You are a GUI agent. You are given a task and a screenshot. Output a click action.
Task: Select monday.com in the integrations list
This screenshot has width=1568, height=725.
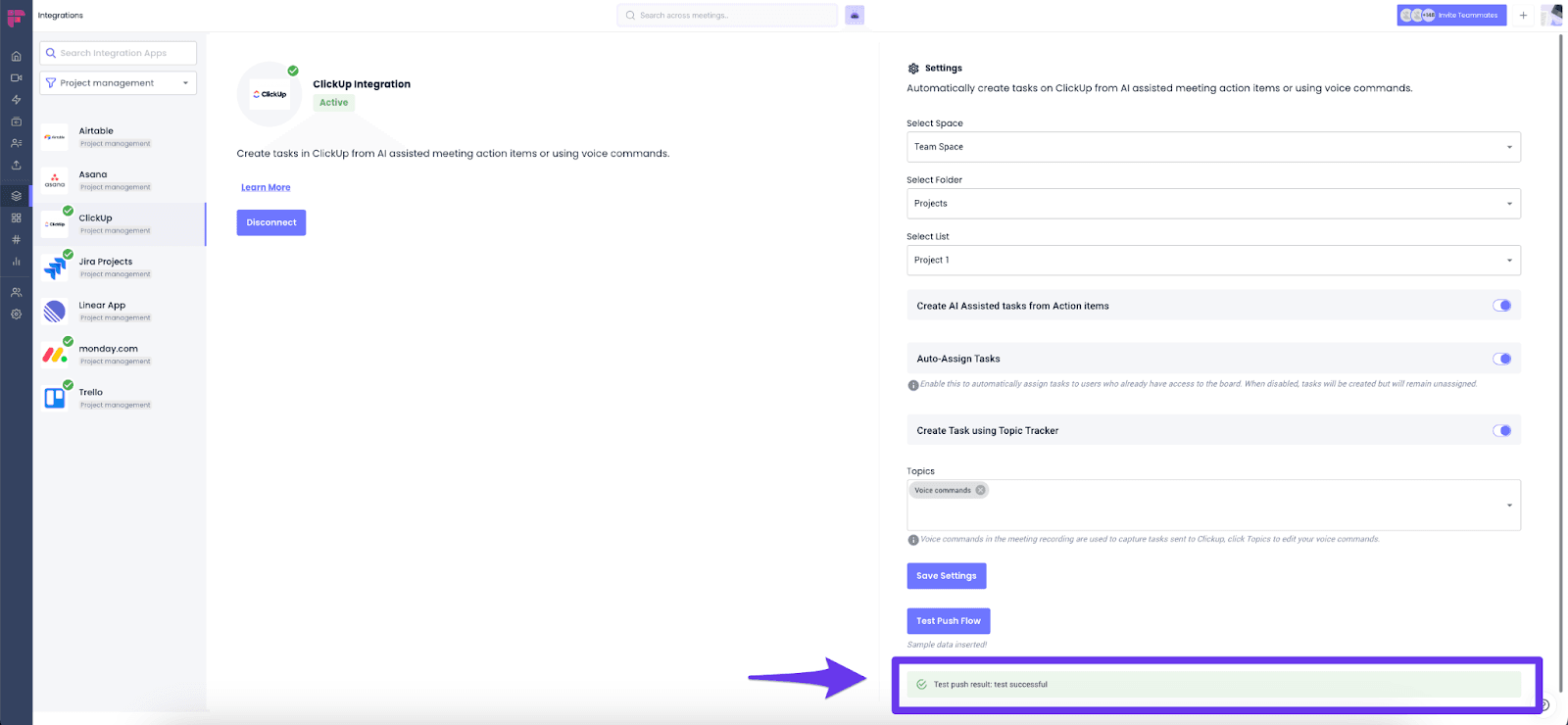click(120, 355)
